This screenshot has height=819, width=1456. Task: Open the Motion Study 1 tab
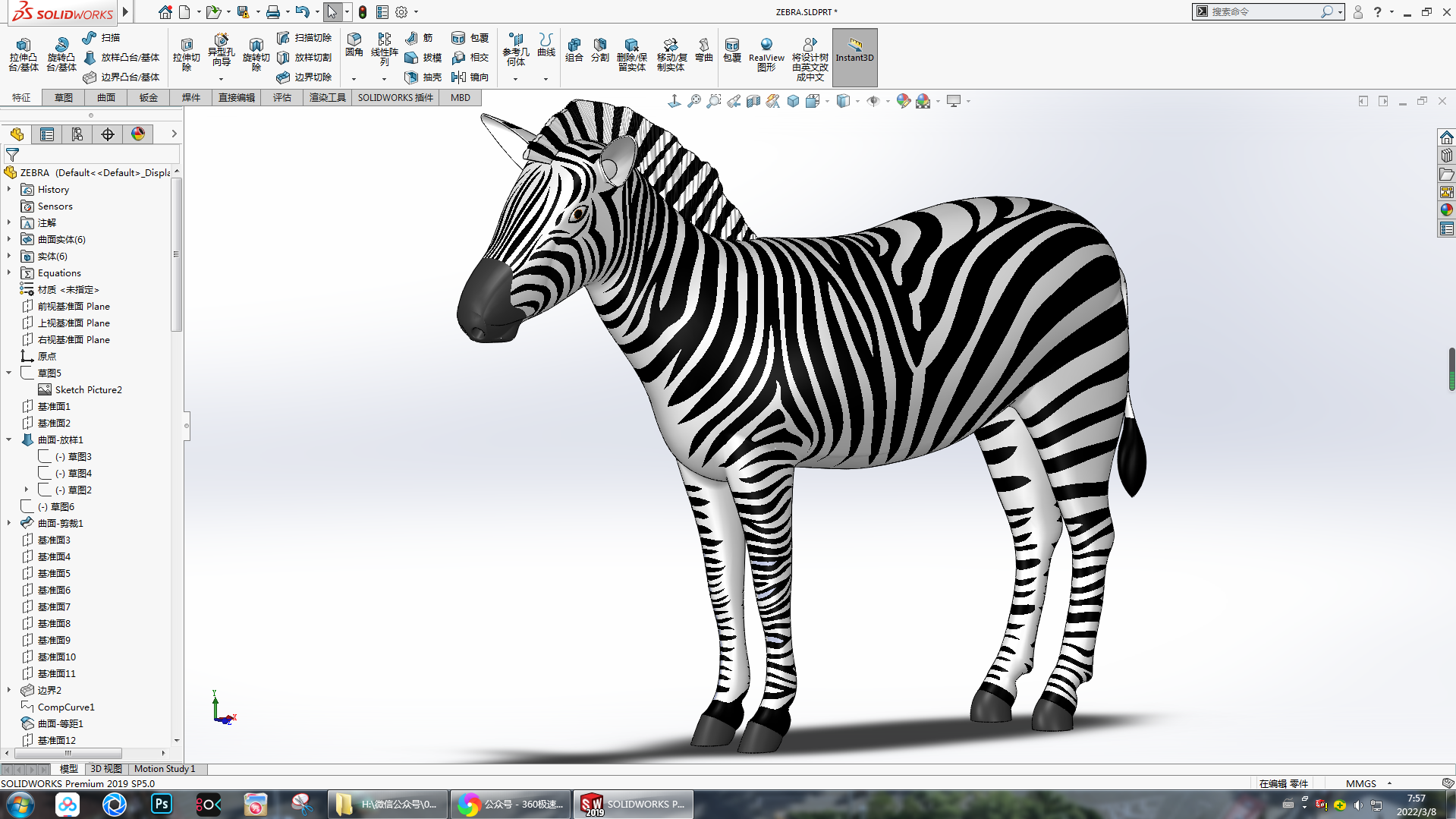pos(165,769)
